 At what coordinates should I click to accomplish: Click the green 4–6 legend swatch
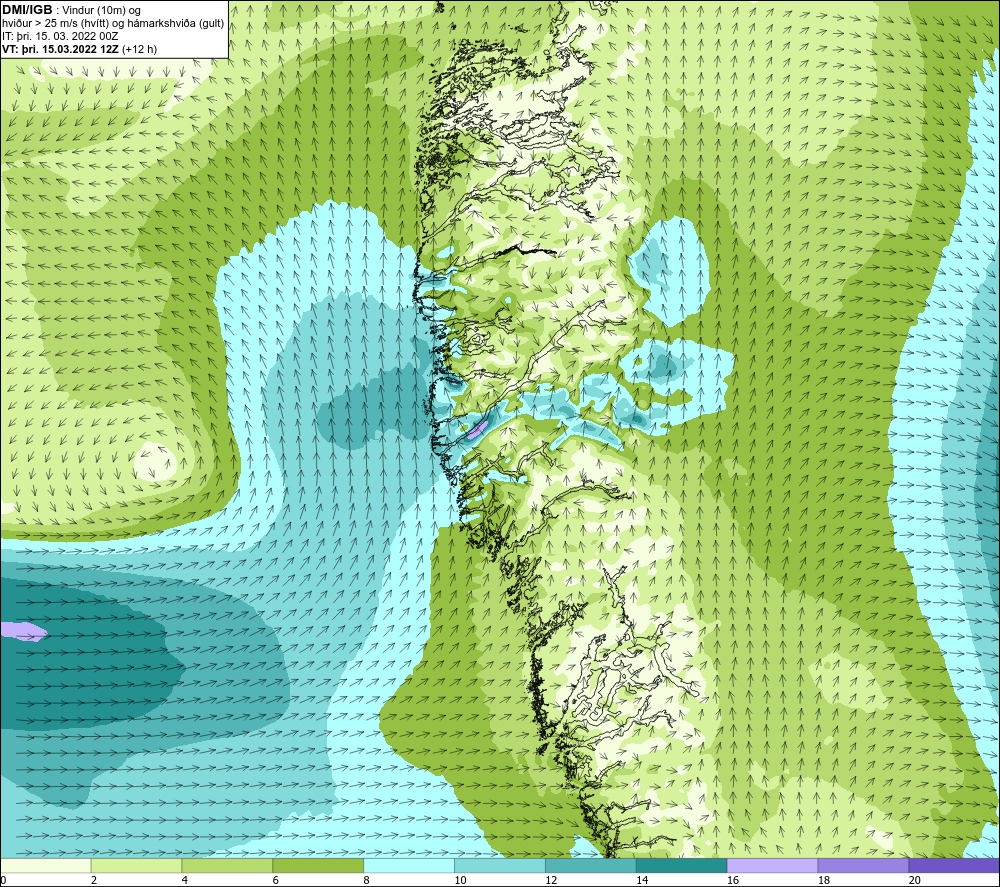[x=227, y=865]
